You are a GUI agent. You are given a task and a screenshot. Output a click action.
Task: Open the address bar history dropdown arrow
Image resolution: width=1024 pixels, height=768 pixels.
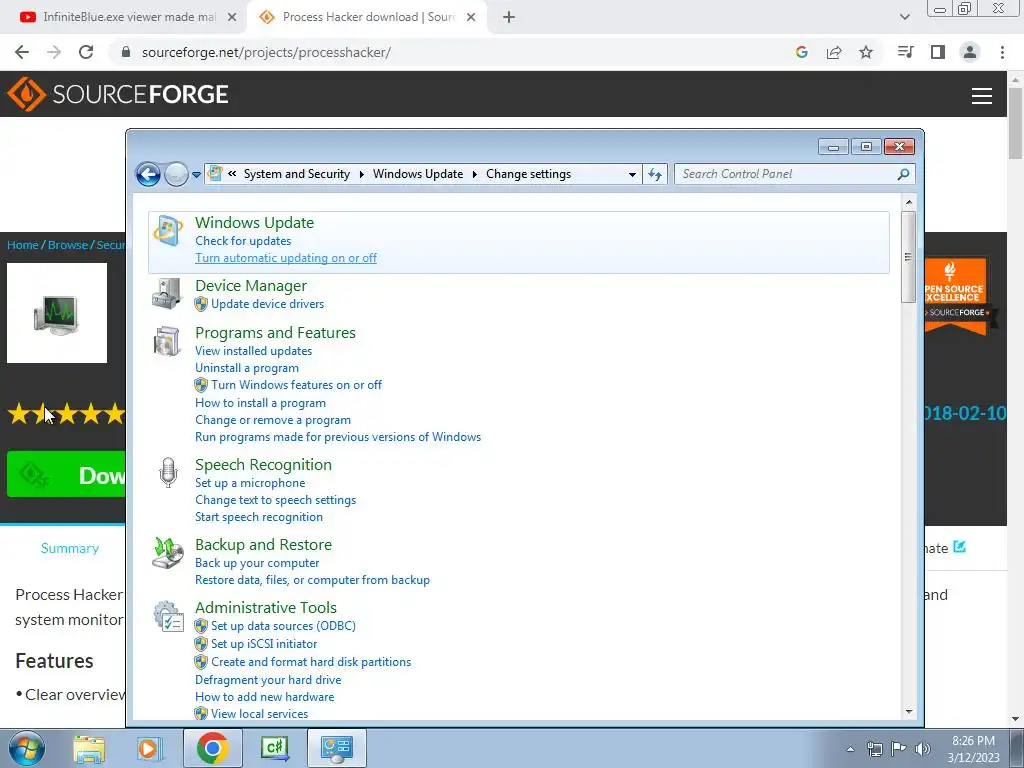pyautogui.click(x=632, y=174)
